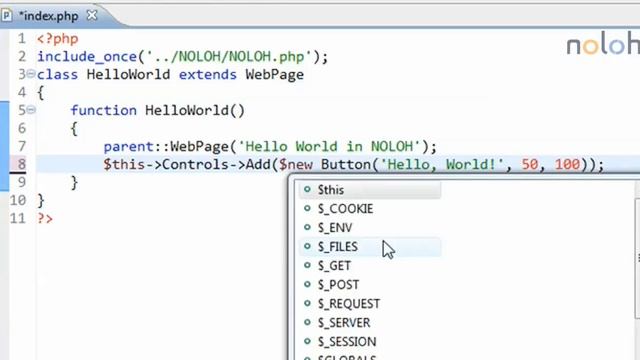Image resolution: width=640 pixels, height=360 pixels.
Task: Click the include_once keyword on line 2
Action: pos(87,57)
